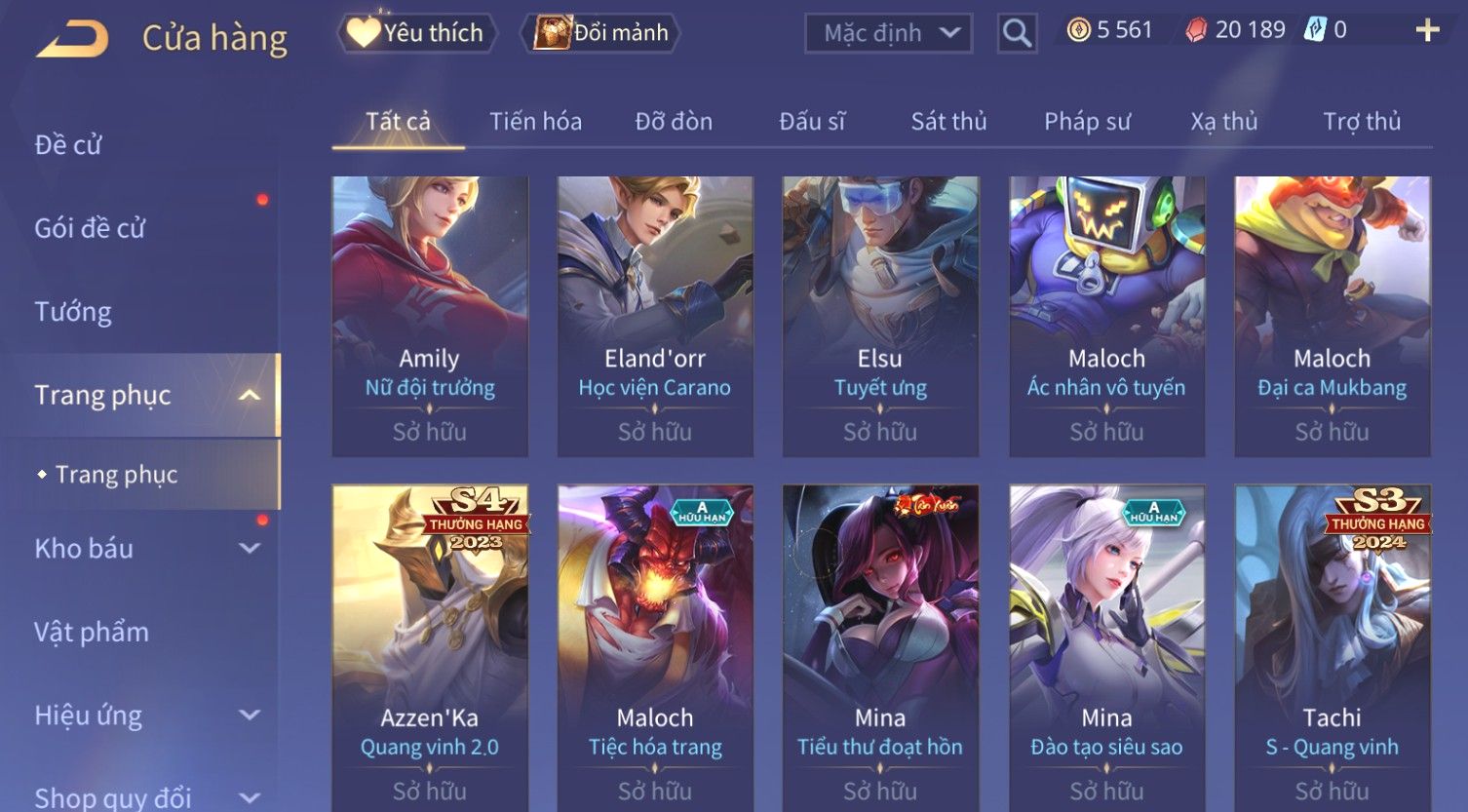
Task: Open Đổi mảnh chest exchange
Action: pyautogui.click(x=600, y=33)
